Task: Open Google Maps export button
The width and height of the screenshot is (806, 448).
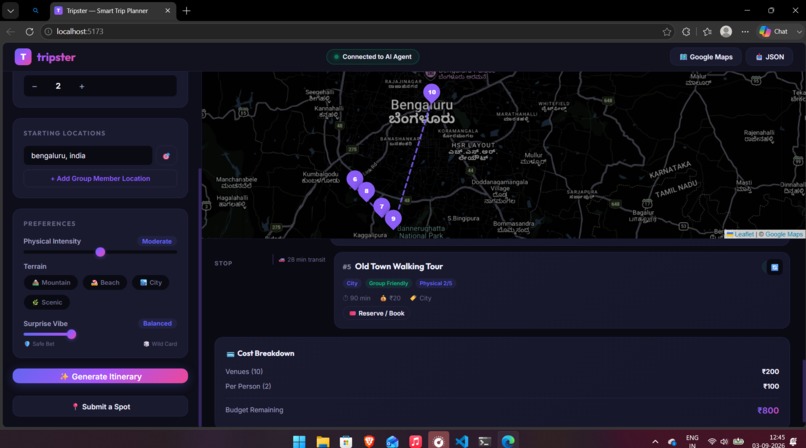Action: tap(706, 57)
